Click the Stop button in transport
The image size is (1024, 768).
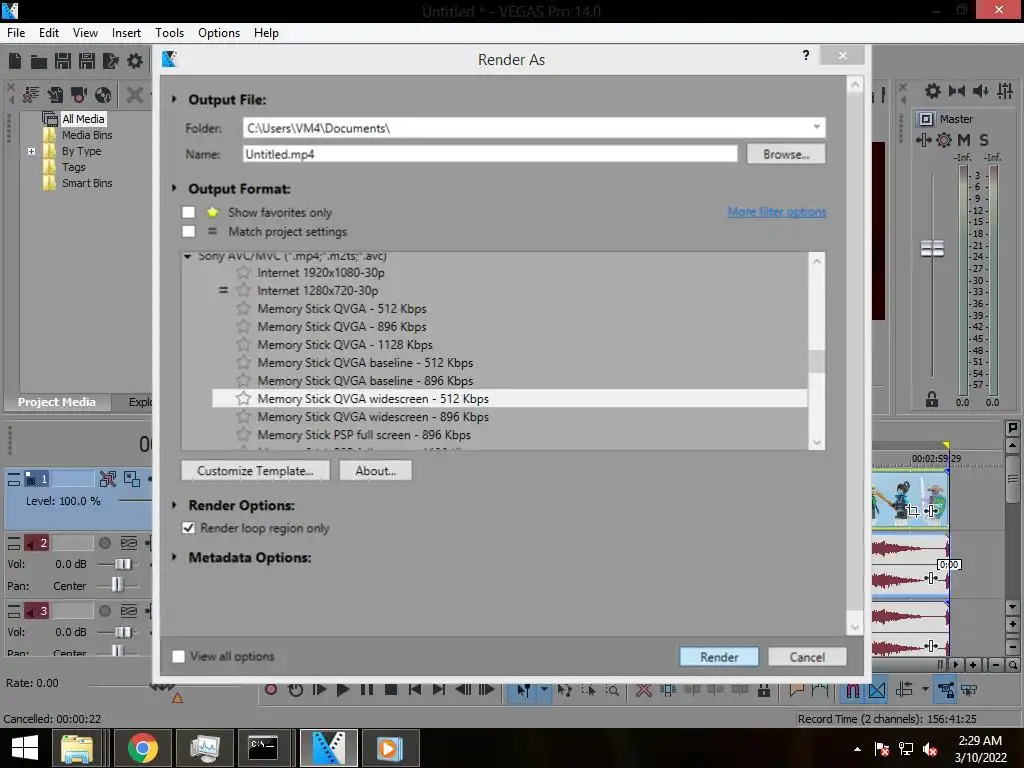click(391, 690)
